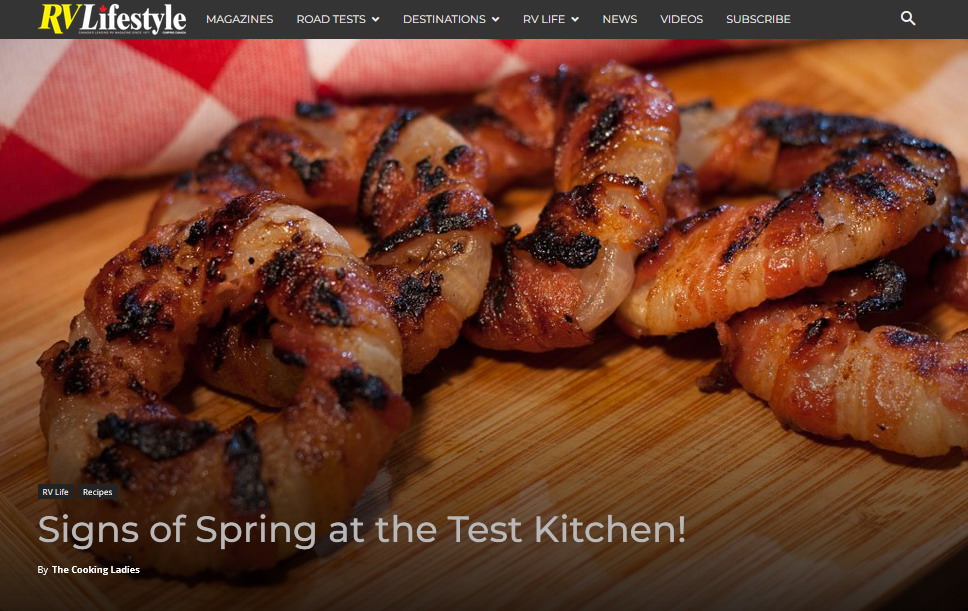Expand the Destinations chevron arrow
968x611 pixels.
[x=495, y=19]
